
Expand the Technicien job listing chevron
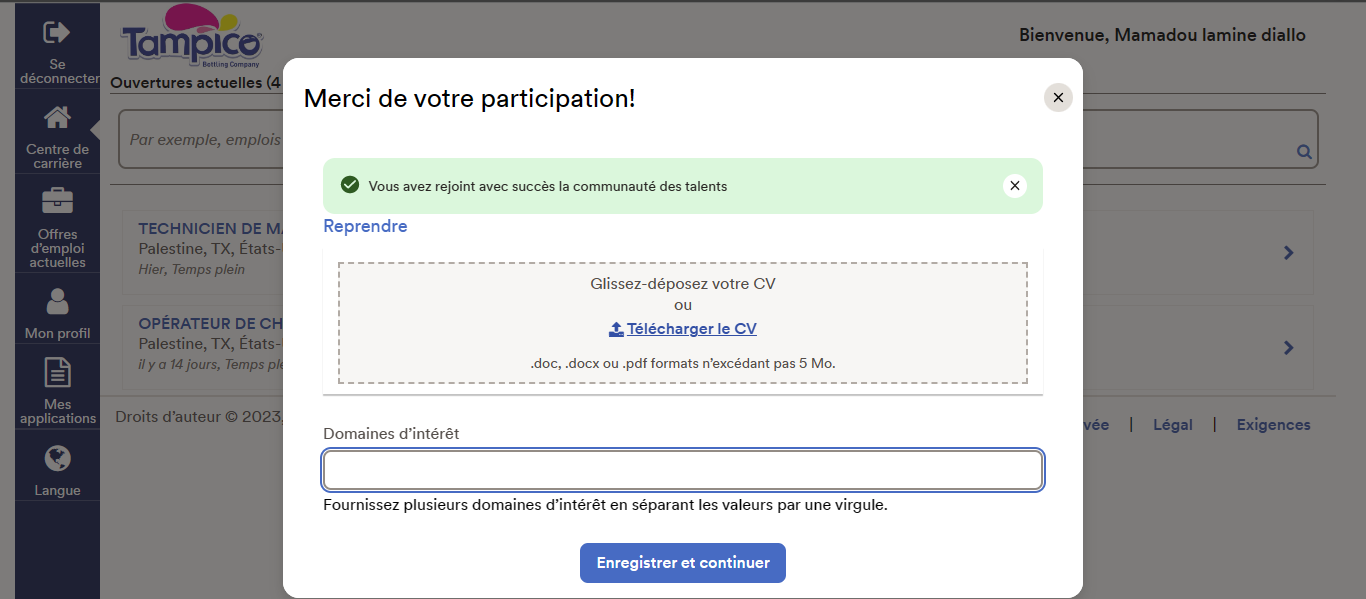pyautogui.click(x=1289, y=253)
